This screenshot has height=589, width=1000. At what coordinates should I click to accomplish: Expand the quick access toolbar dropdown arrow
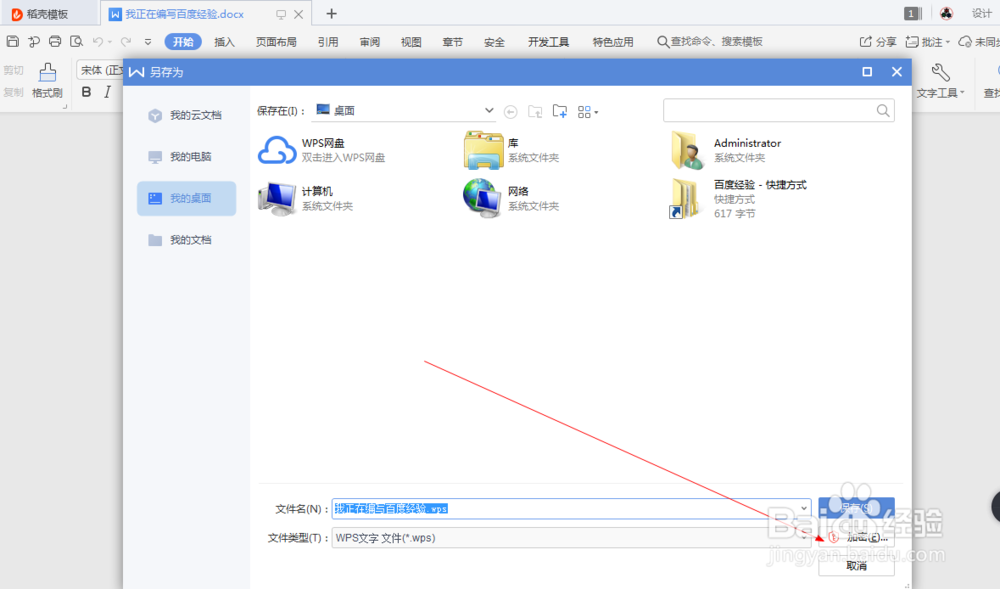click(x=147, y=41)
